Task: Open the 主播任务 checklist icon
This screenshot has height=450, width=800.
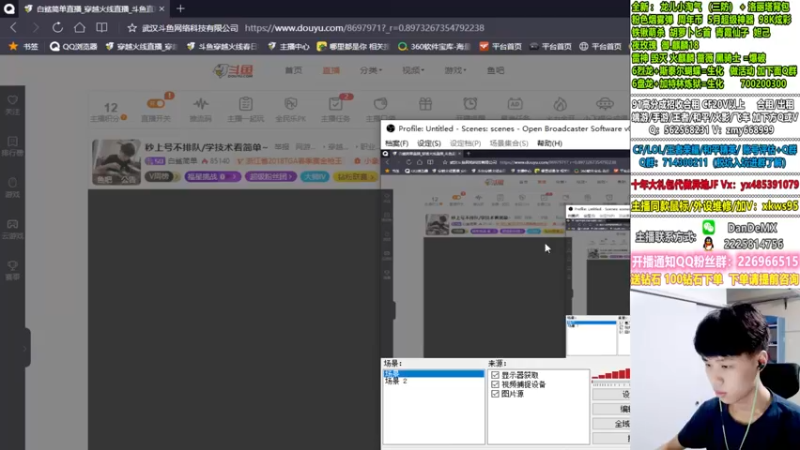Action: click(x=335, y=104)
